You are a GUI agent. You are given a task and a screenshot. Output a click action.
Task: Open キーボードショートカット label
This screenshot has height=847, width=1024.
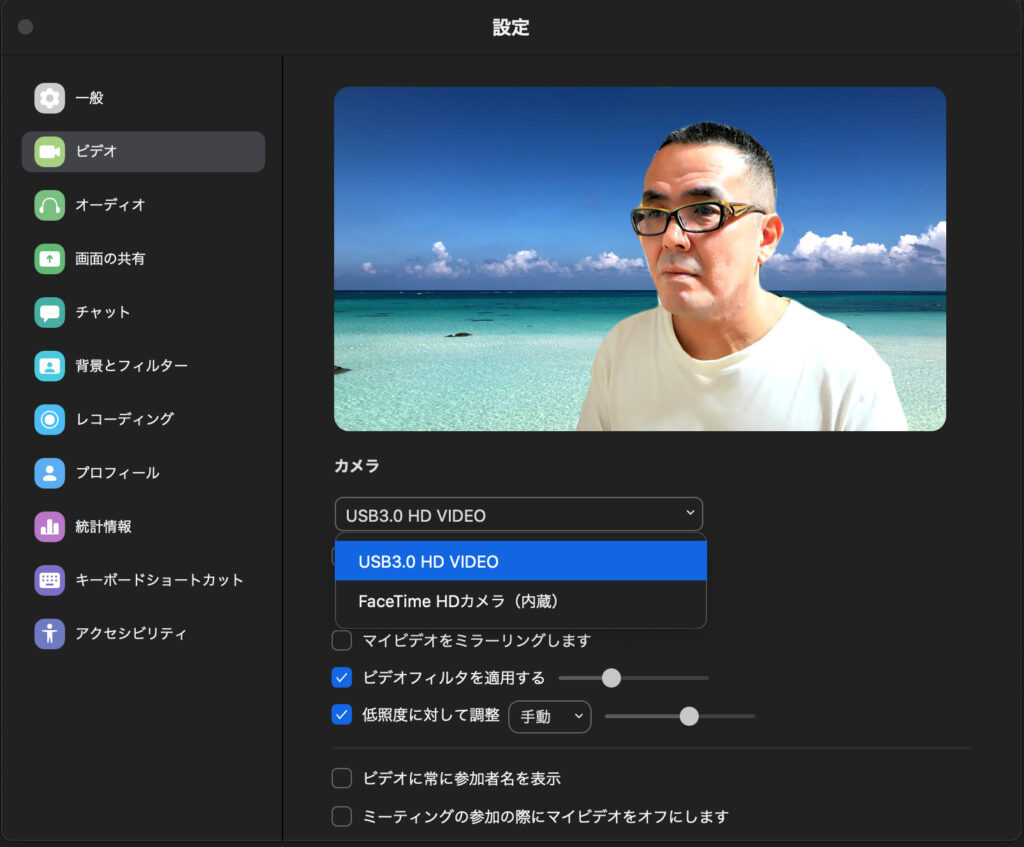159,580
